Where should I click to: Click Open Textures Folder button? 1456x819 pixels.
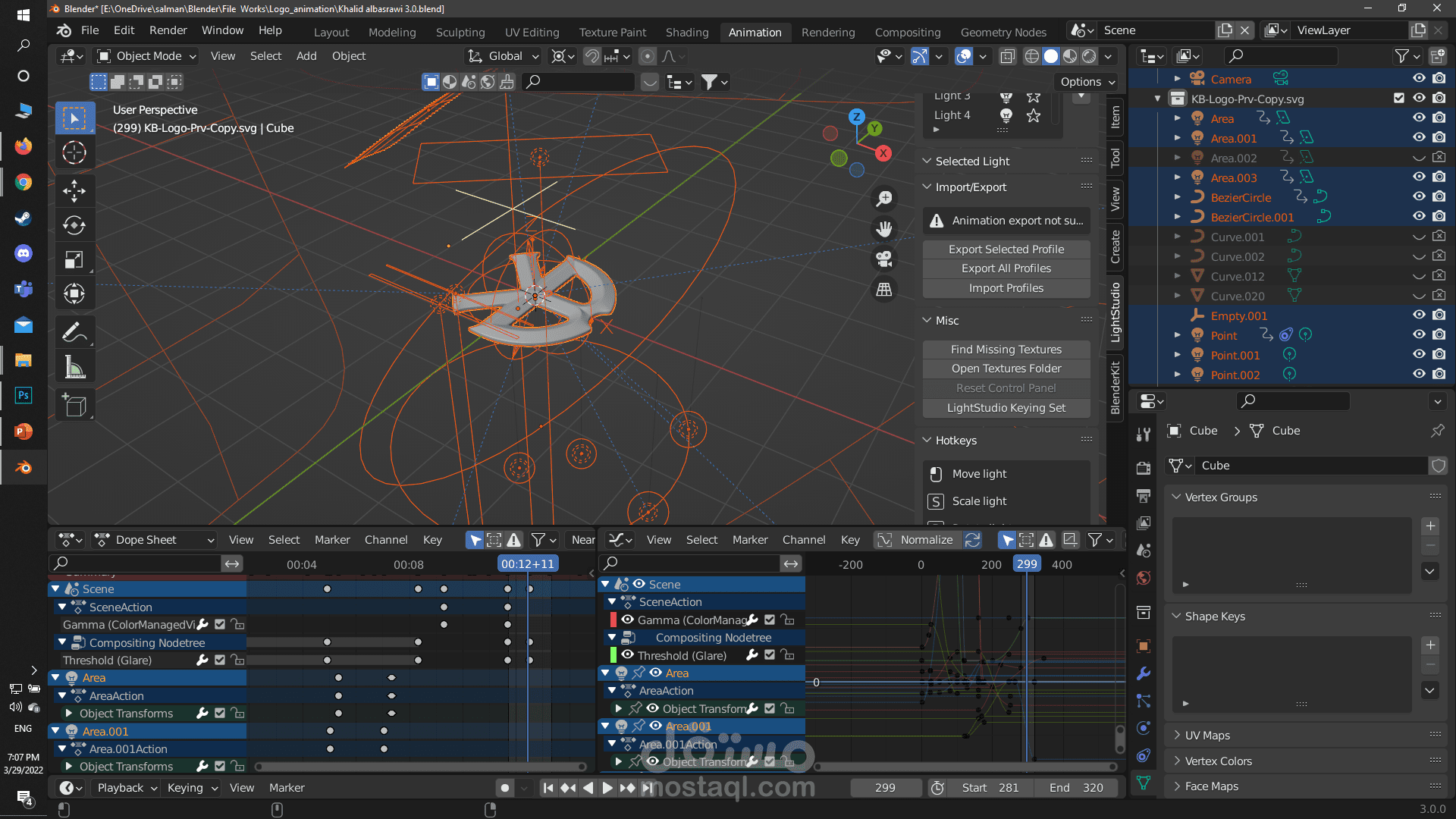point(1006,369)
